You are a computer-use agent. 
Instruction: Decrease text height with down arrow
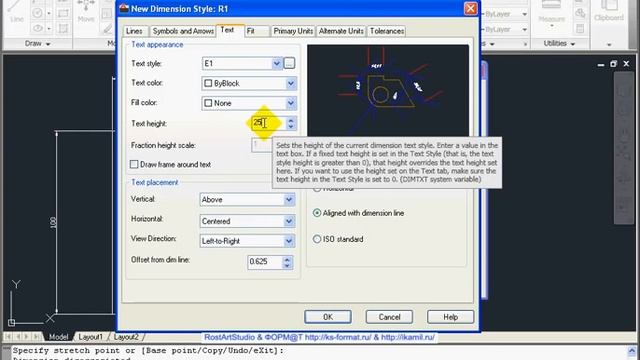pos(291,127)
